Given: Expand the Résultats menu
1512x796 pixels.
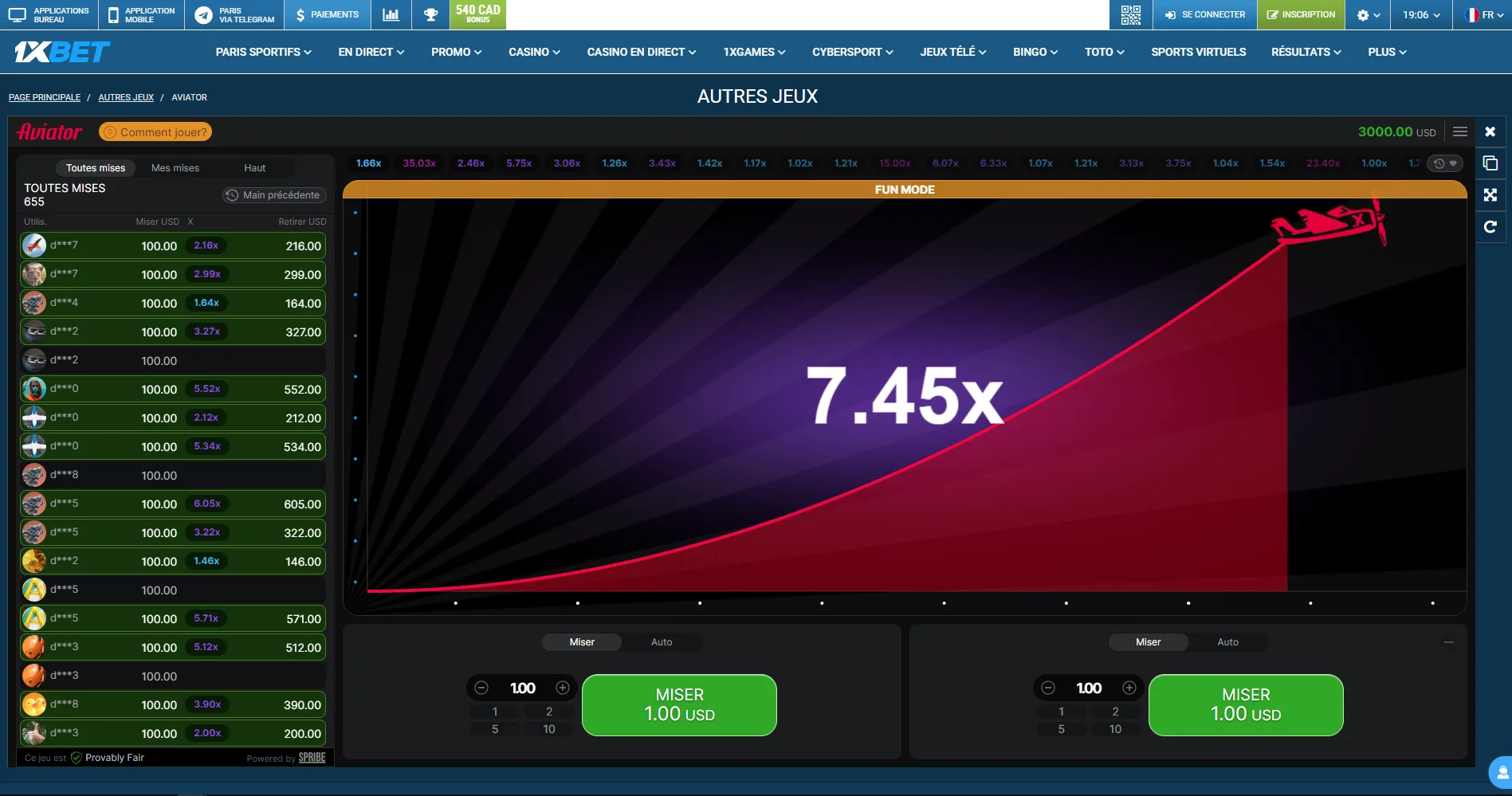Looking at the screenshot, I should [x=1306, y=52].
